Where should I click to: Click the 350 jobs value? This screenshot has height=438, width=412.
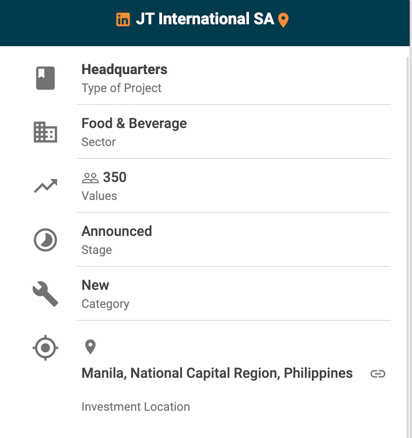114,177
